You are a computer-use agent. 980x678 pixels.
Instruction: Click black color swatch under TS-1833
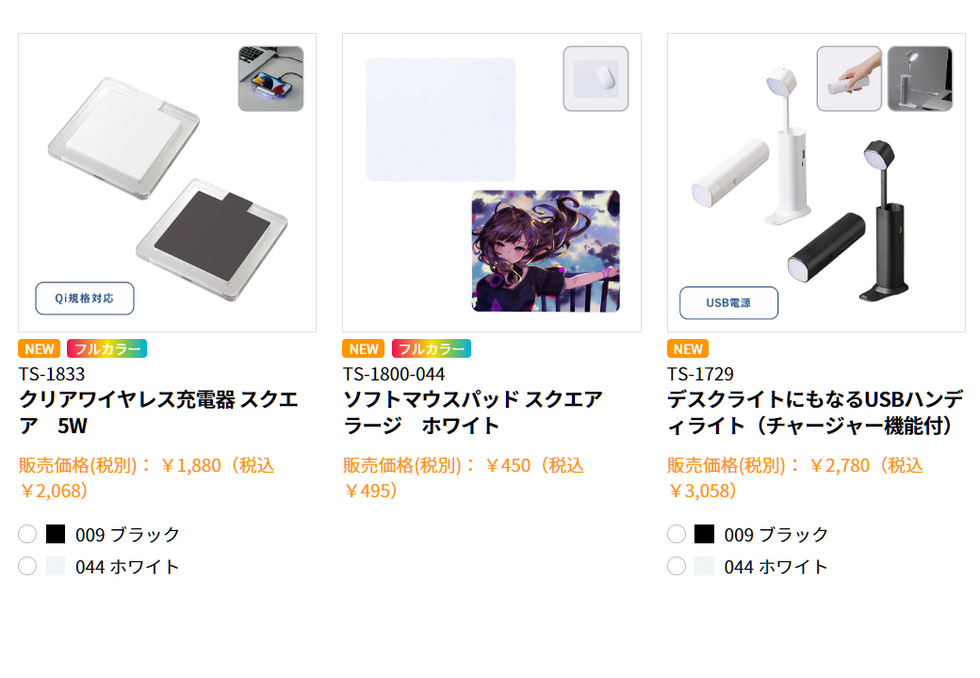point(56,534)
